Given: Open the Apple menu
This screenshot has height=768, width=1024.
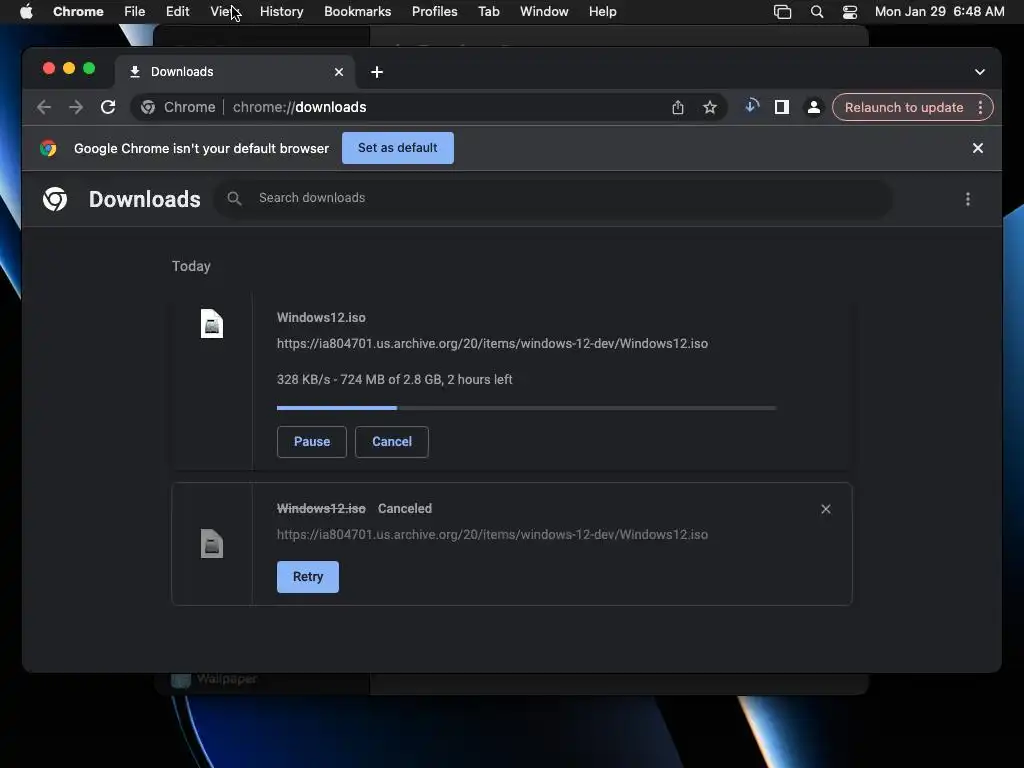Looking at the screenshot, I should 26,11.
